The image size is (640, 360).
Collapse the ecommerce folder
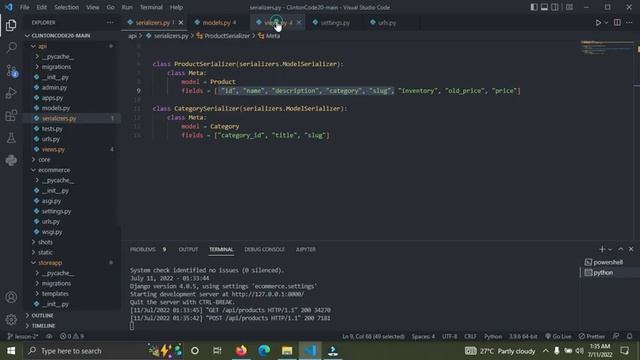coord(54,170)
